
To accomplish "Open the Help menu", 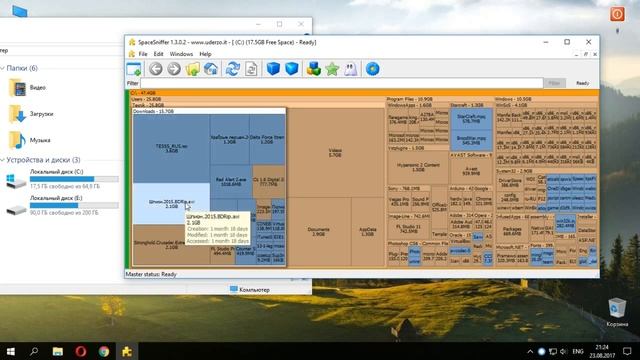I will (x=205, y=54).
